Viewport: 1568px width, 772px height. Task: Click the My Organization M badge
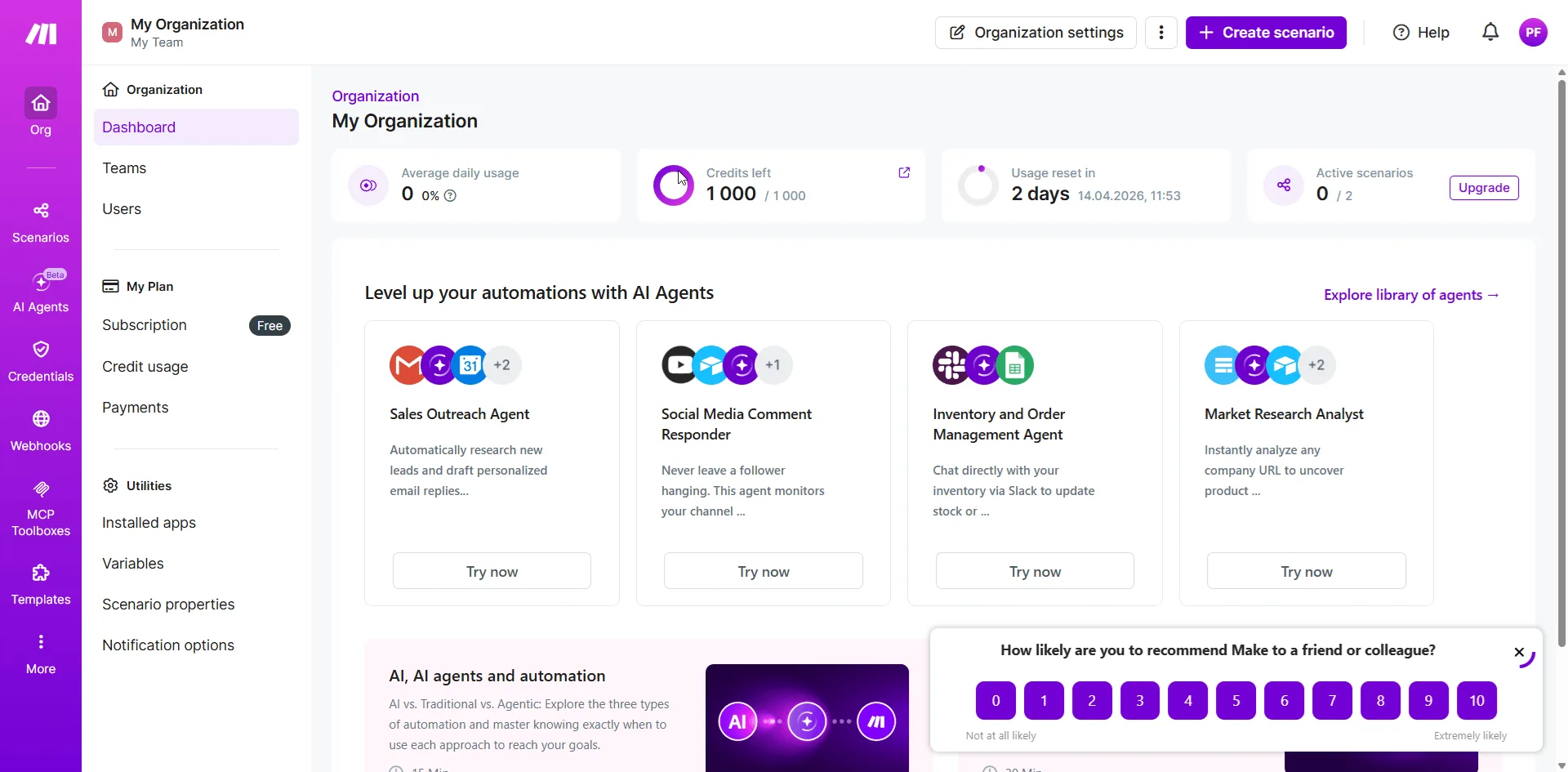tap(112, 33)
